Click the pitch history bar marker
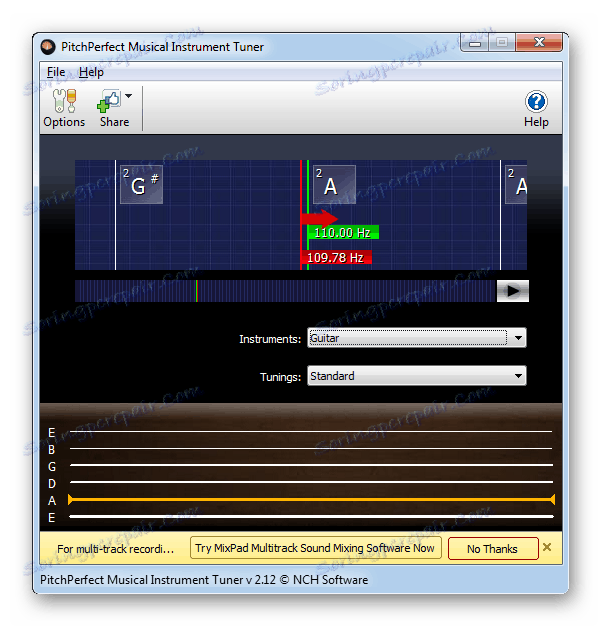Screen dimensions: 602x627 coord(196,291)
